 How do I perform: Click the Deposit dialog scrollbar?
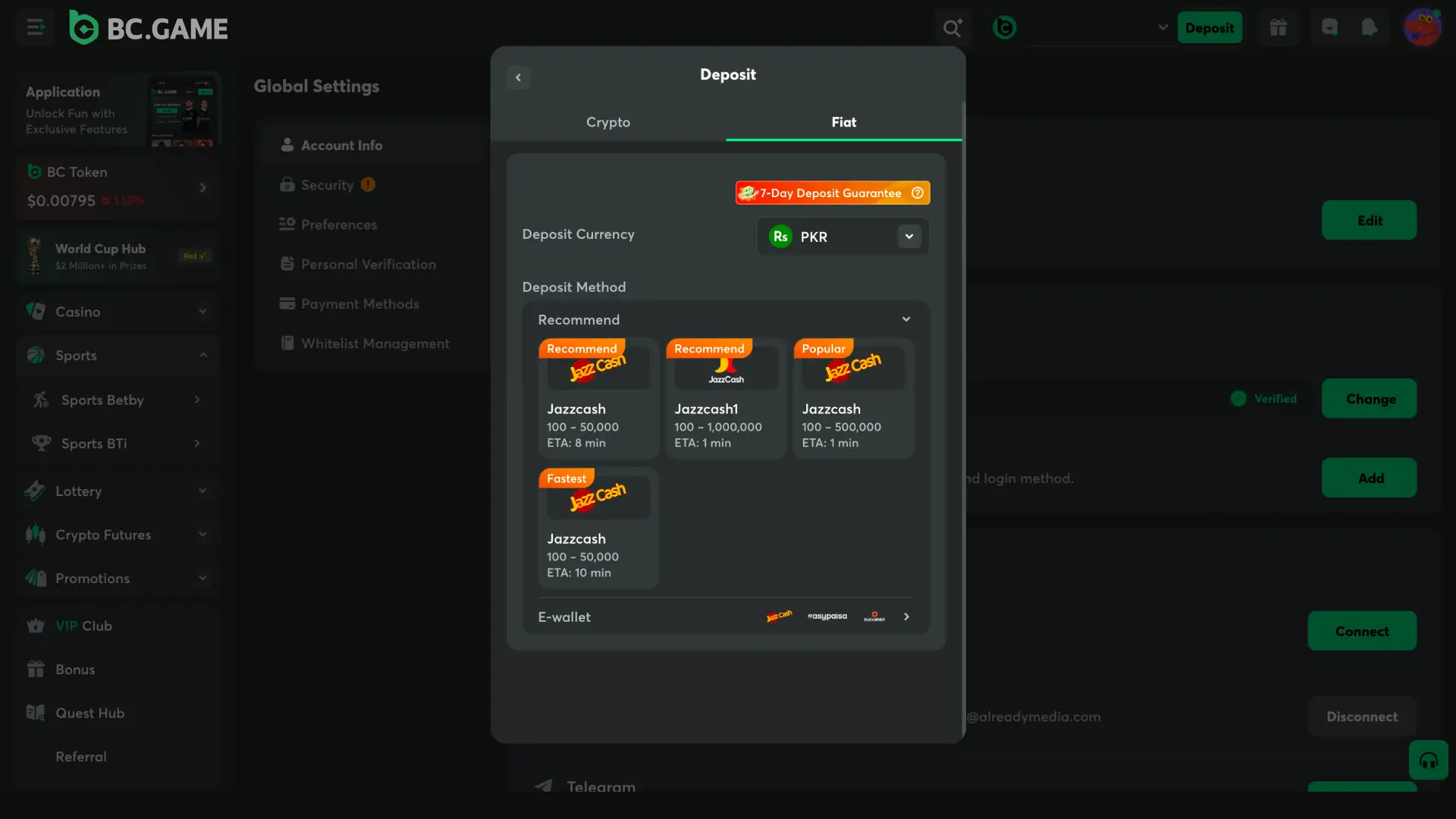(x=963, y=421)
